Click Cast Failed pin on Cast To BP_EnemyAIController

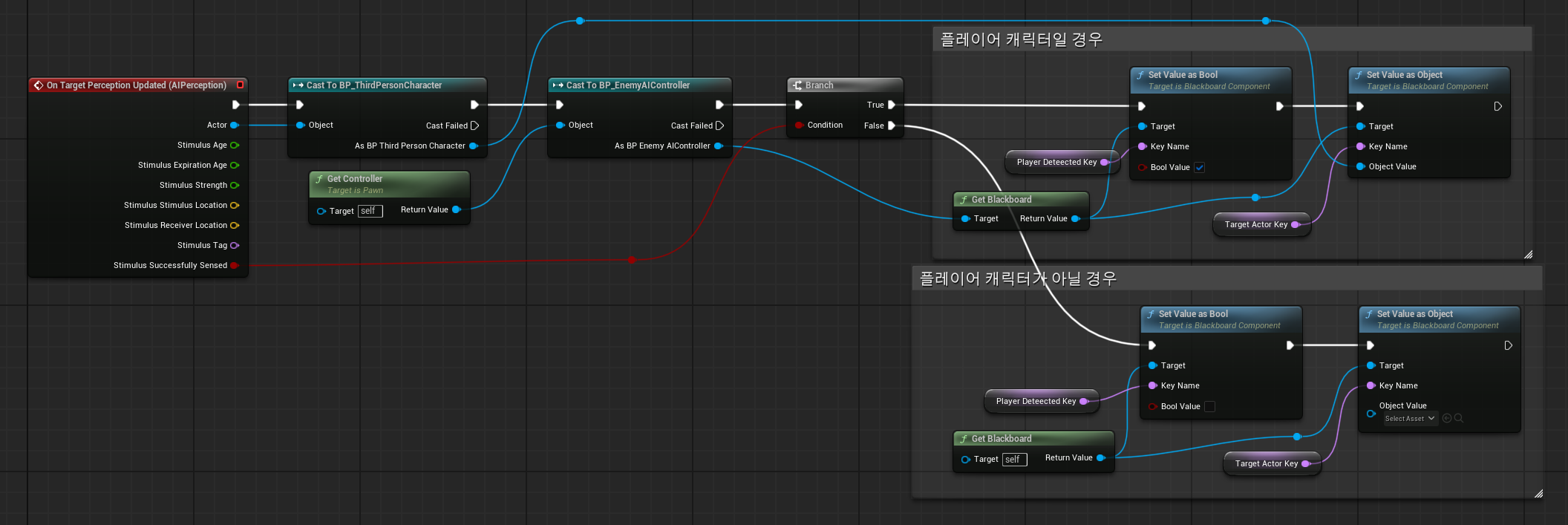(x=719, y=125)
